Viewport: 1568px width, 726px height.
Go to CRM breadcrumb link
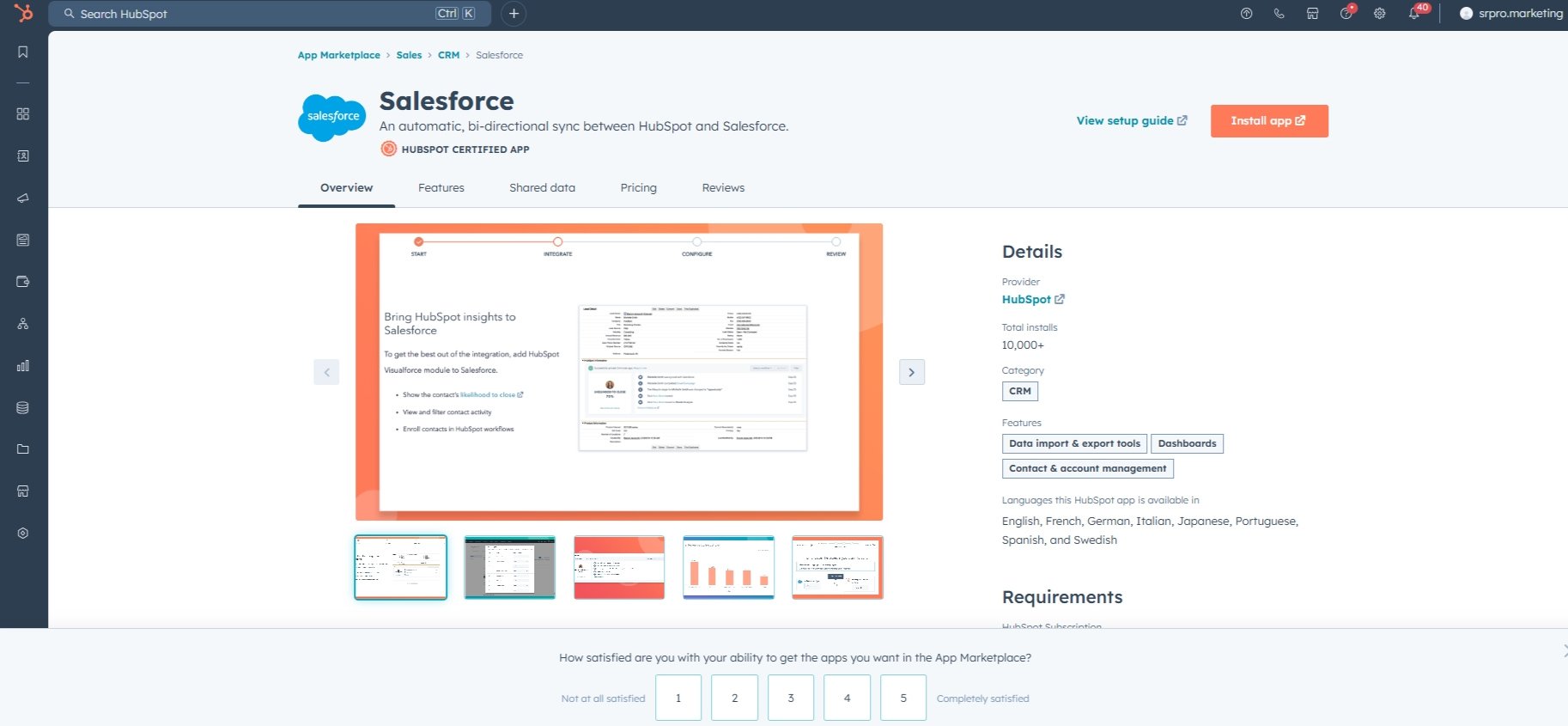448,55
